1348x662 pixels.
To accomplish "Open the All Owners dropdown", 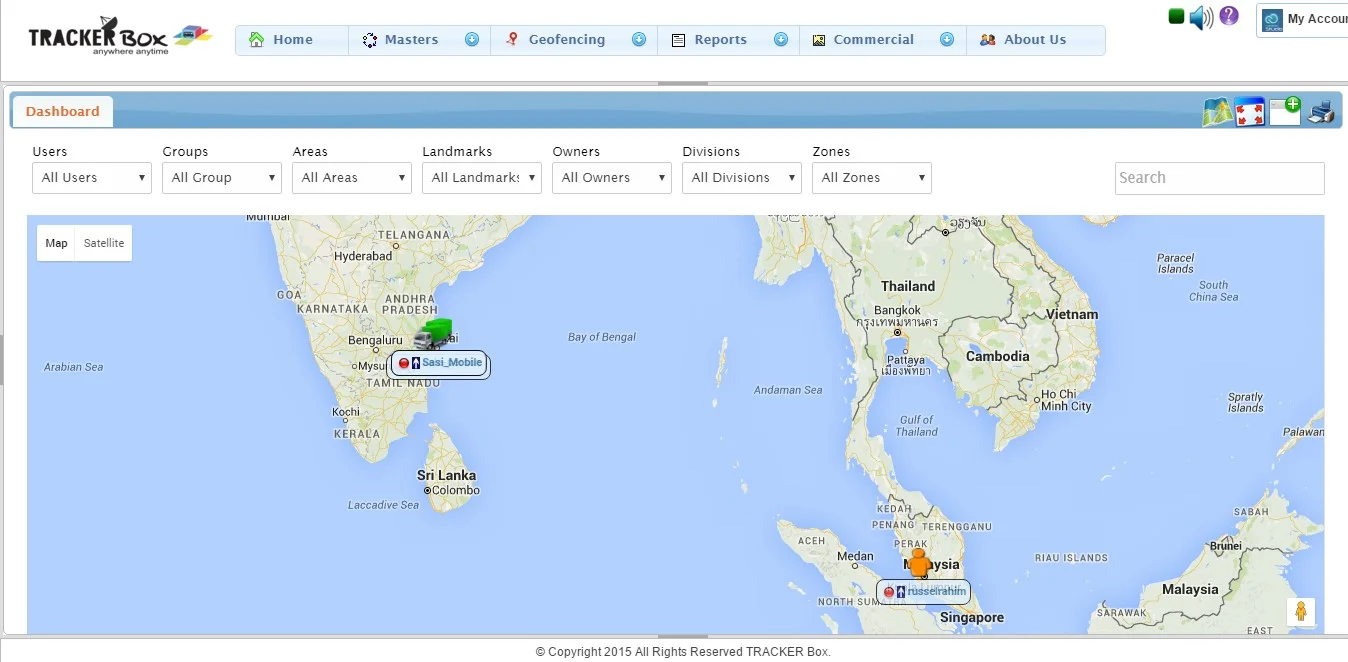I will coord(611,178).
